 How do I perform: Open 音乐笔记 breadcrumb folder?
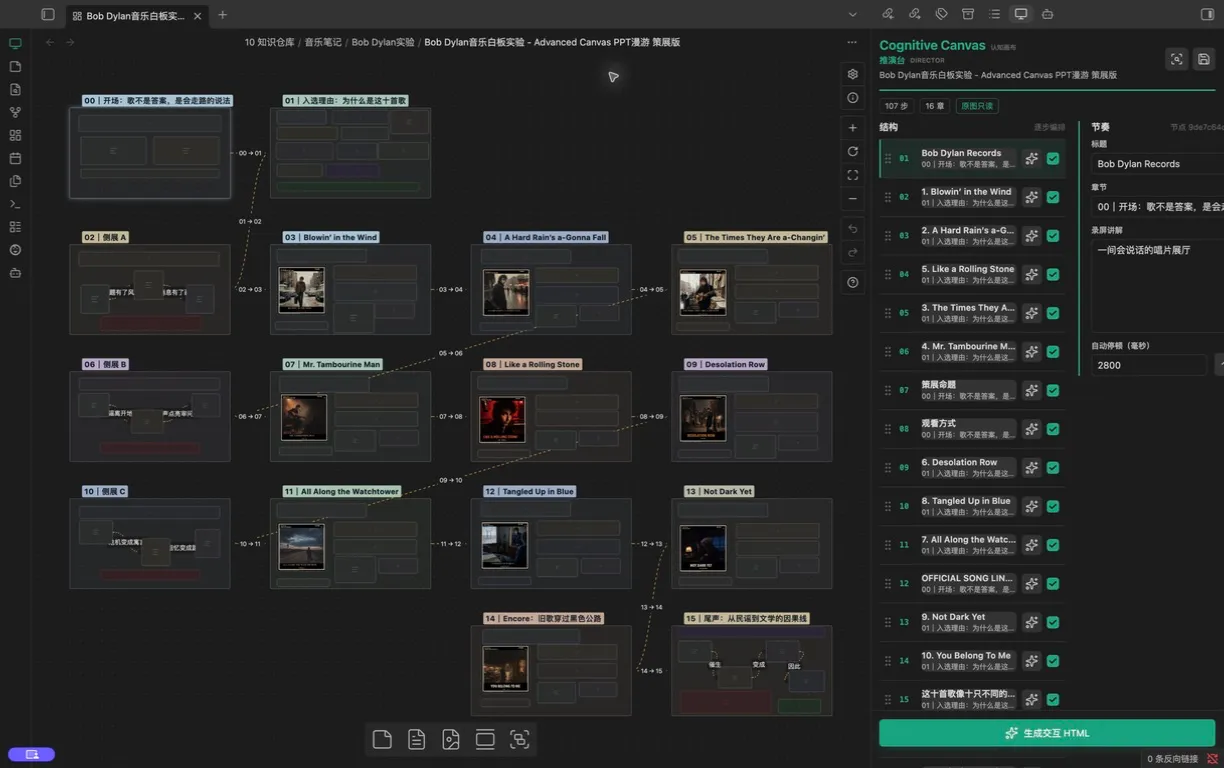tap(323, 42)
